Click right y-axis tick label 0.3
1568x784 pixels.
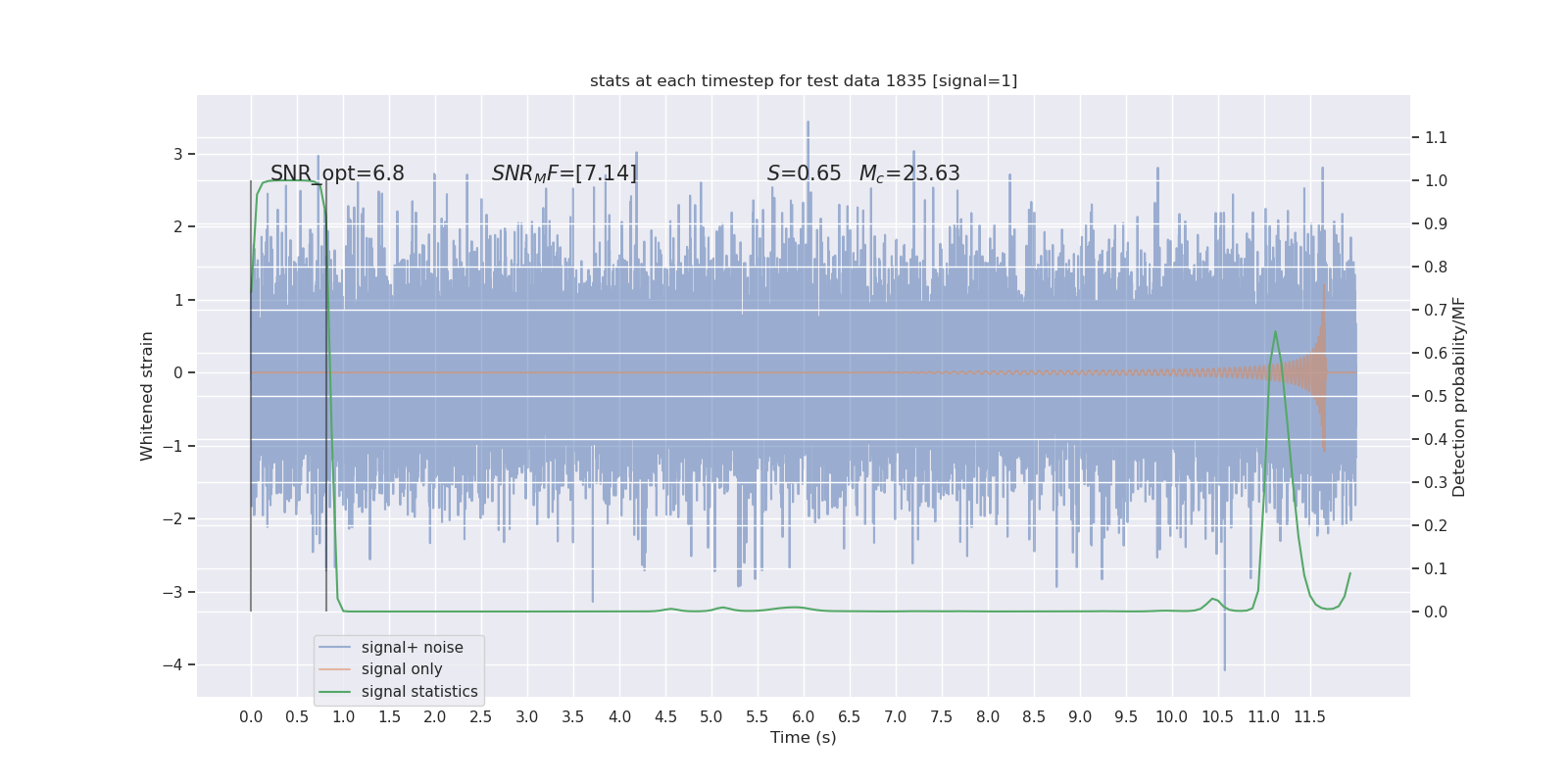coord(1436,483)
